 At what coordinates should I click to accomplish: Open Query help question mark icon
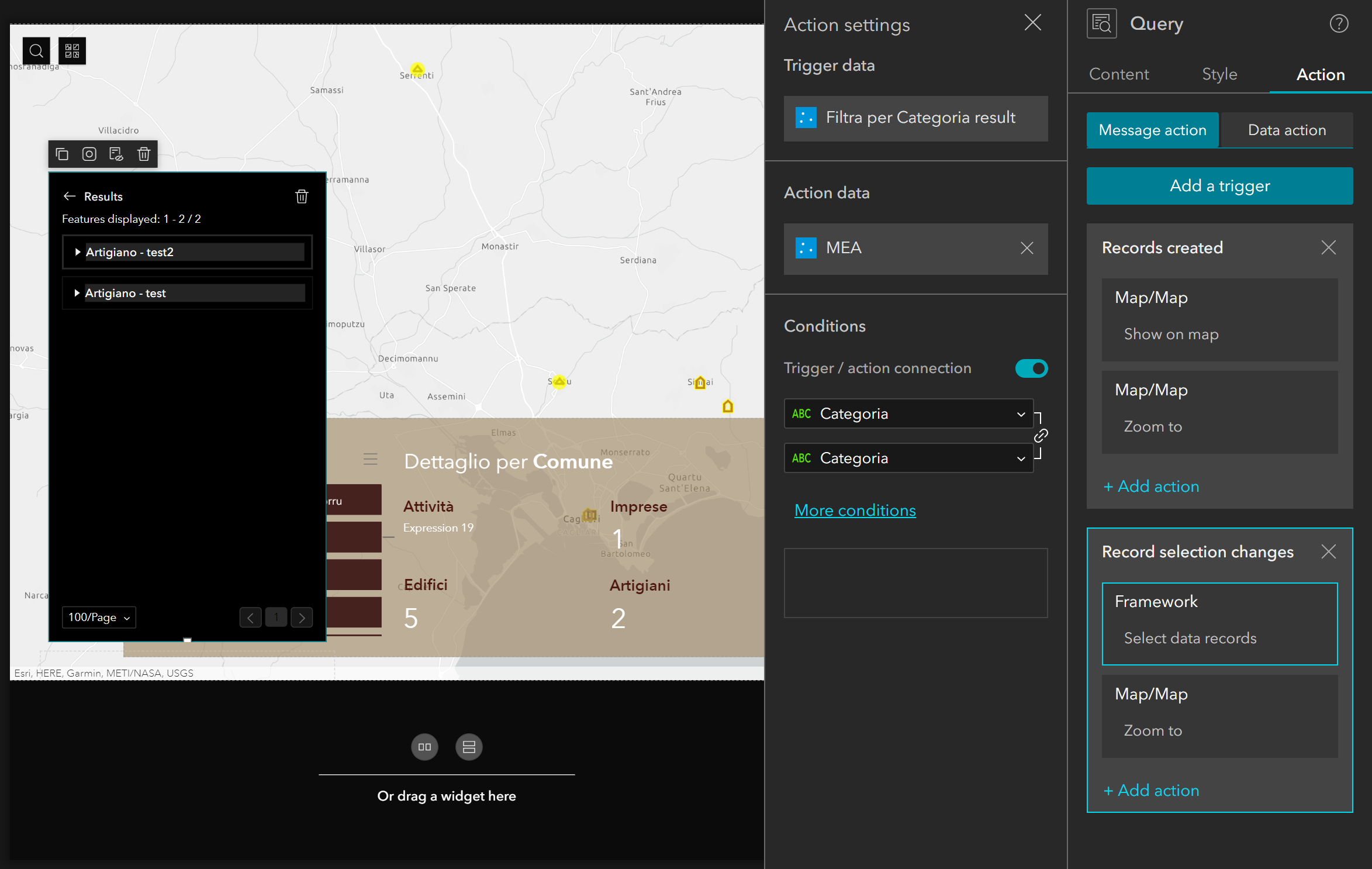tap(1339, 24)
